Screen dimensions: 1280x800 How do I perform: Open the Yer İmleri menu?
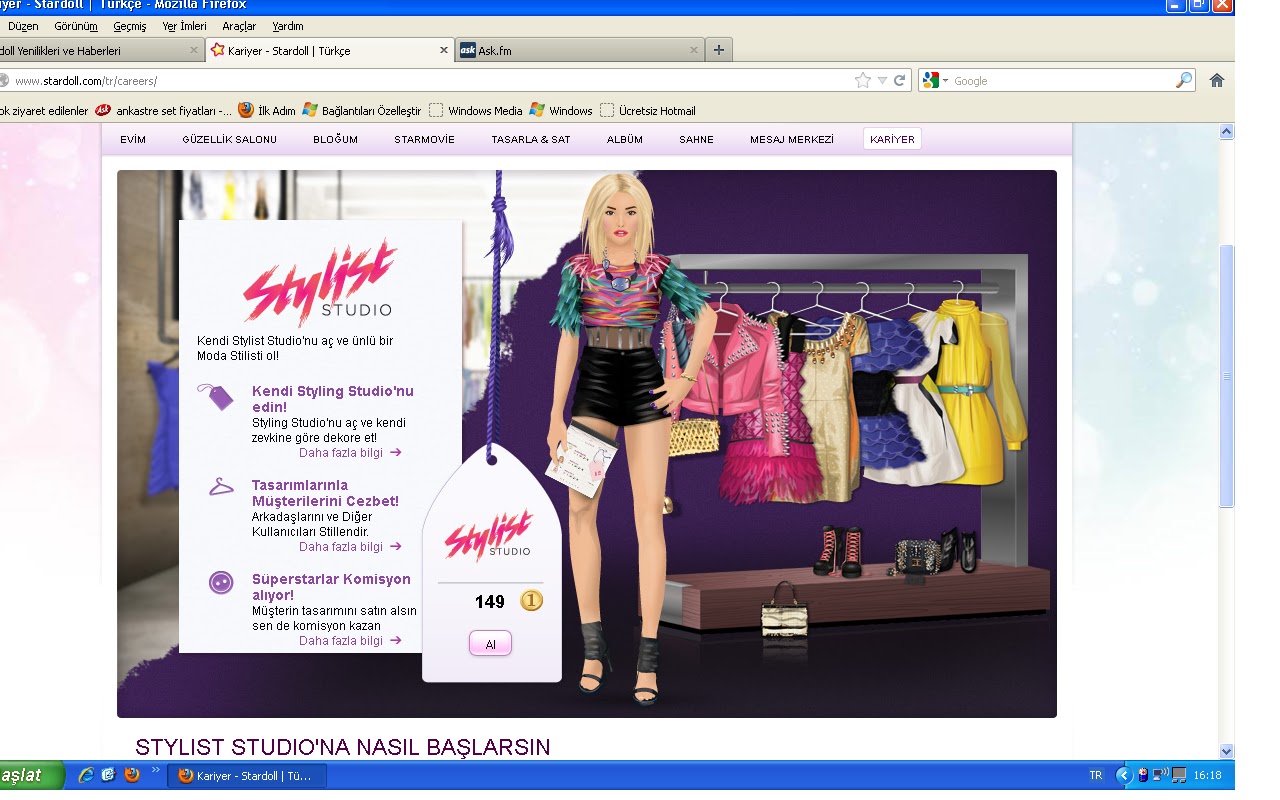pos(184,26)
